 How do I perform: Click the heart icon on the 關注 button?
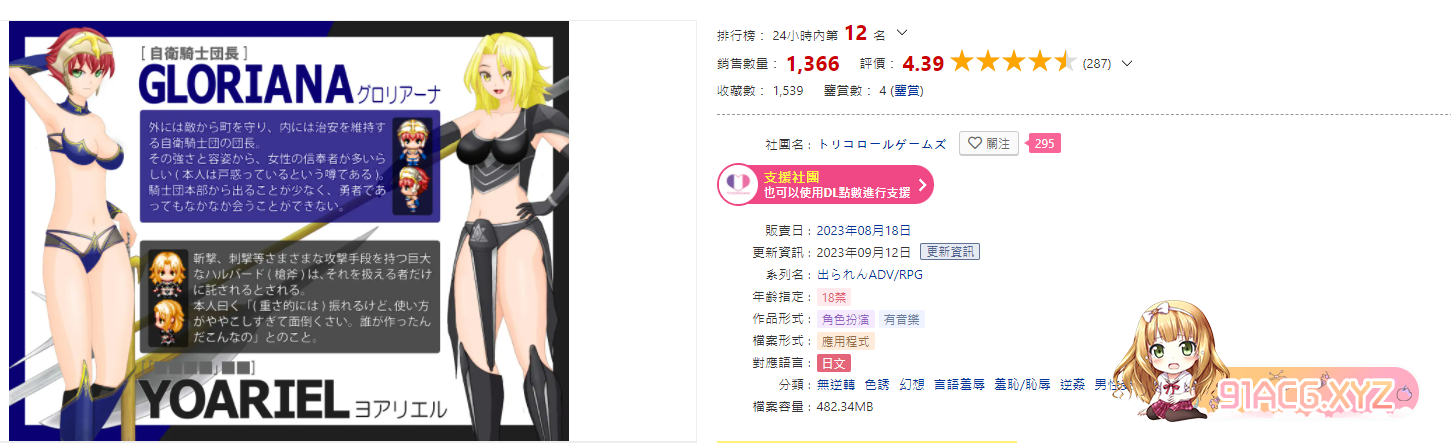(x=974, y=144)
